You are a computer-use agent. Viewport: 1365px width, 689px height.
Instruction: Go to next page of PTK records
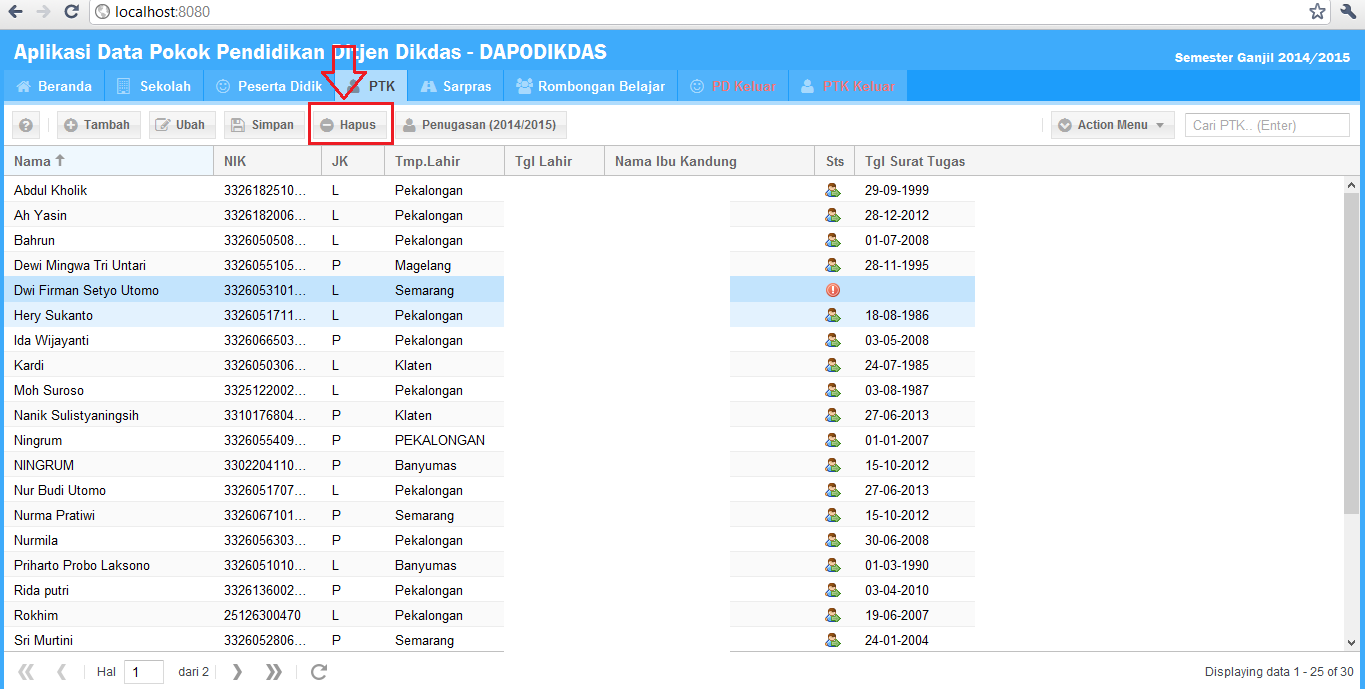pos(237,671)
